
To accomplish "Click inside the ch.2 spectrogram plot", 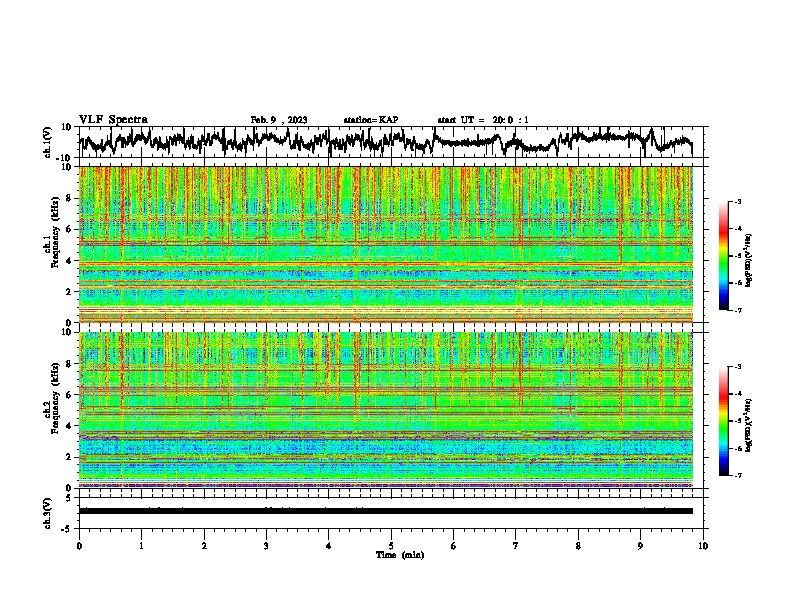I will 386,410.
